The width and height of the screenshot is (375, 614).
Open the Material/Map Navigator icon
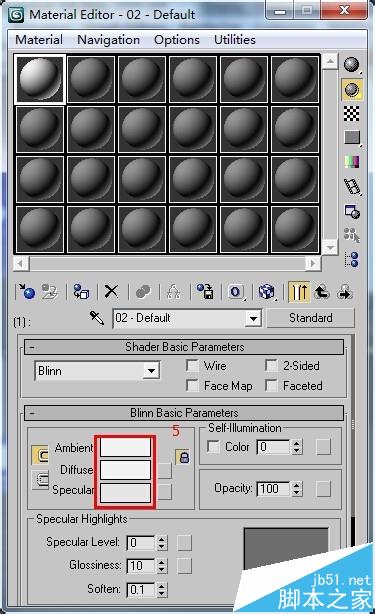[x=352, y=259]
